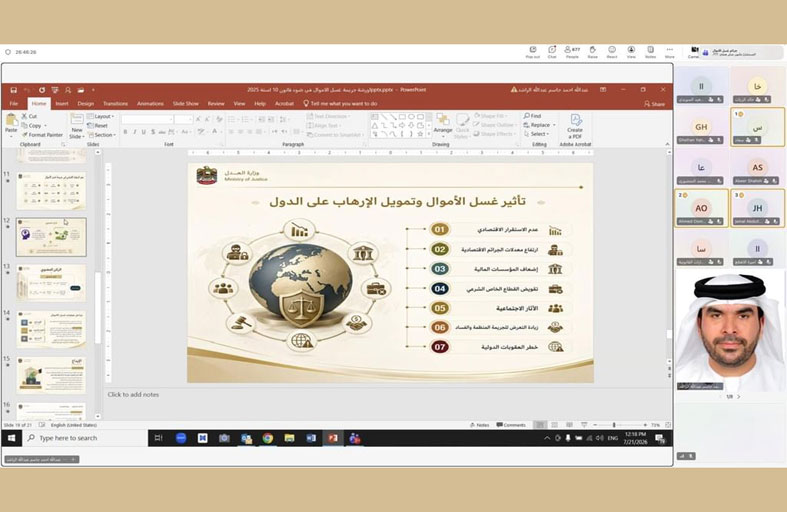Activate the Format Painter tool
Viewport: 787px width, 512px height.
pos(42,135)
